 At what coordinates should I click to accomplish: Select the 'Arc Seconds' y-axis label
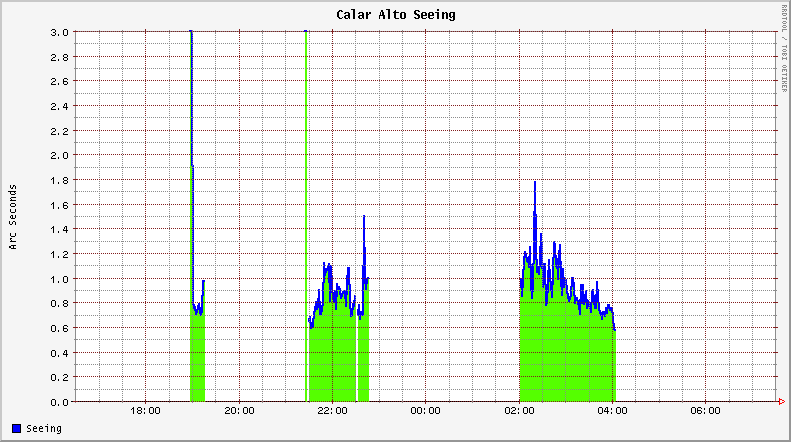click(13, 217)
